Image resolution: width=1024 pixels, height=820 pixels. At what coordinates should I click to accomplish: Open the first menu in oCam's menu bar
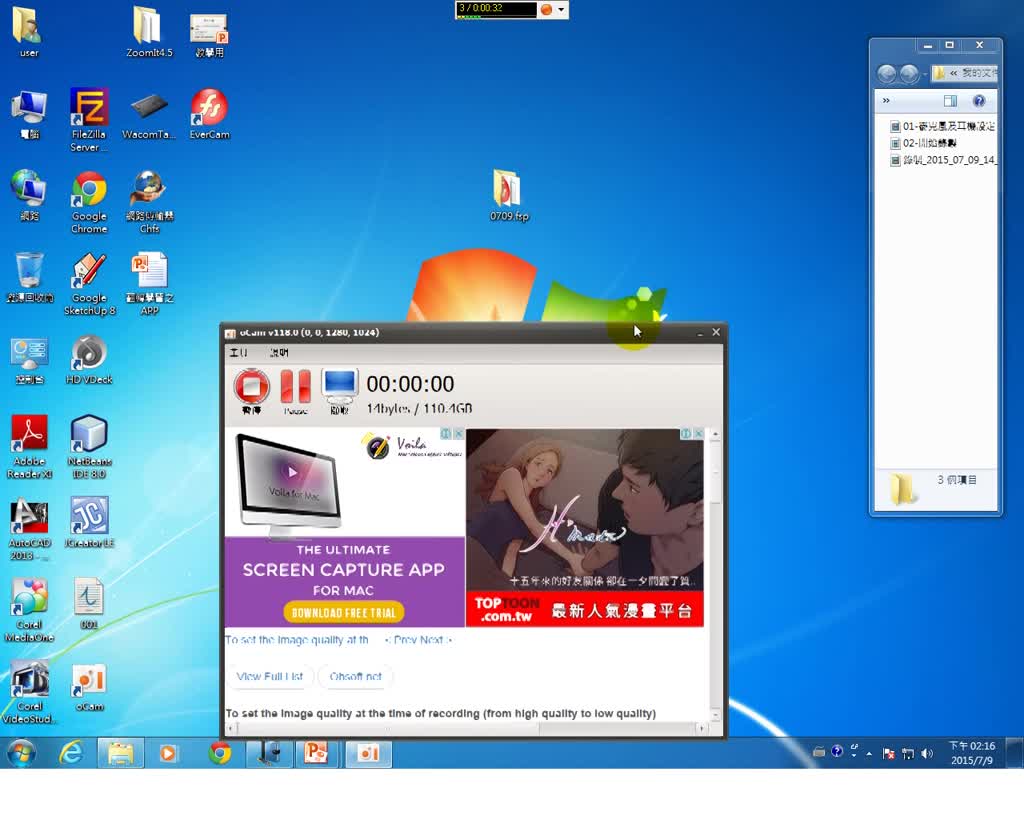click(x=238, y=353)
